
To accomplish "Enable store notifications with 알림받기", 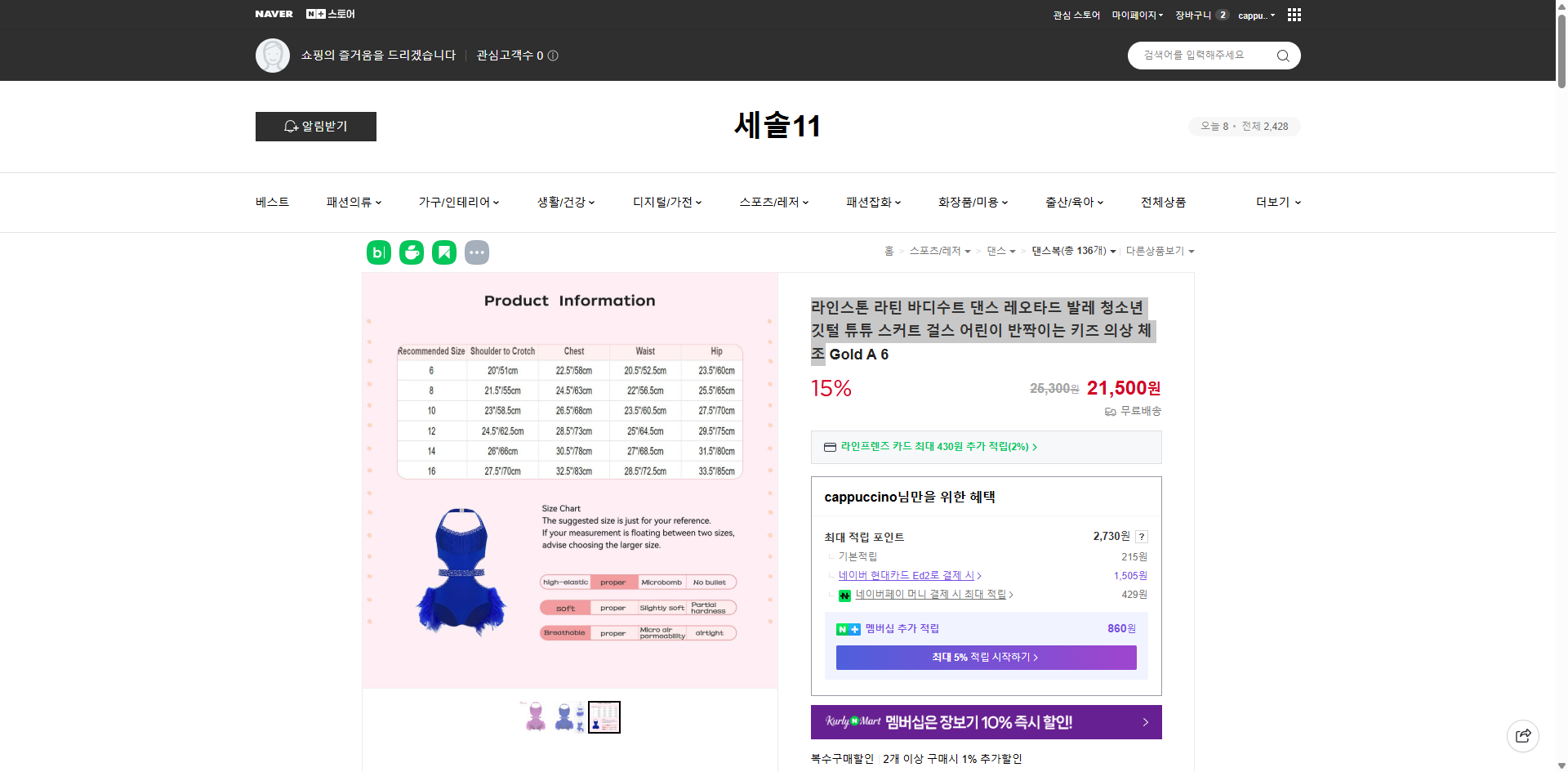I will point(315,126).
